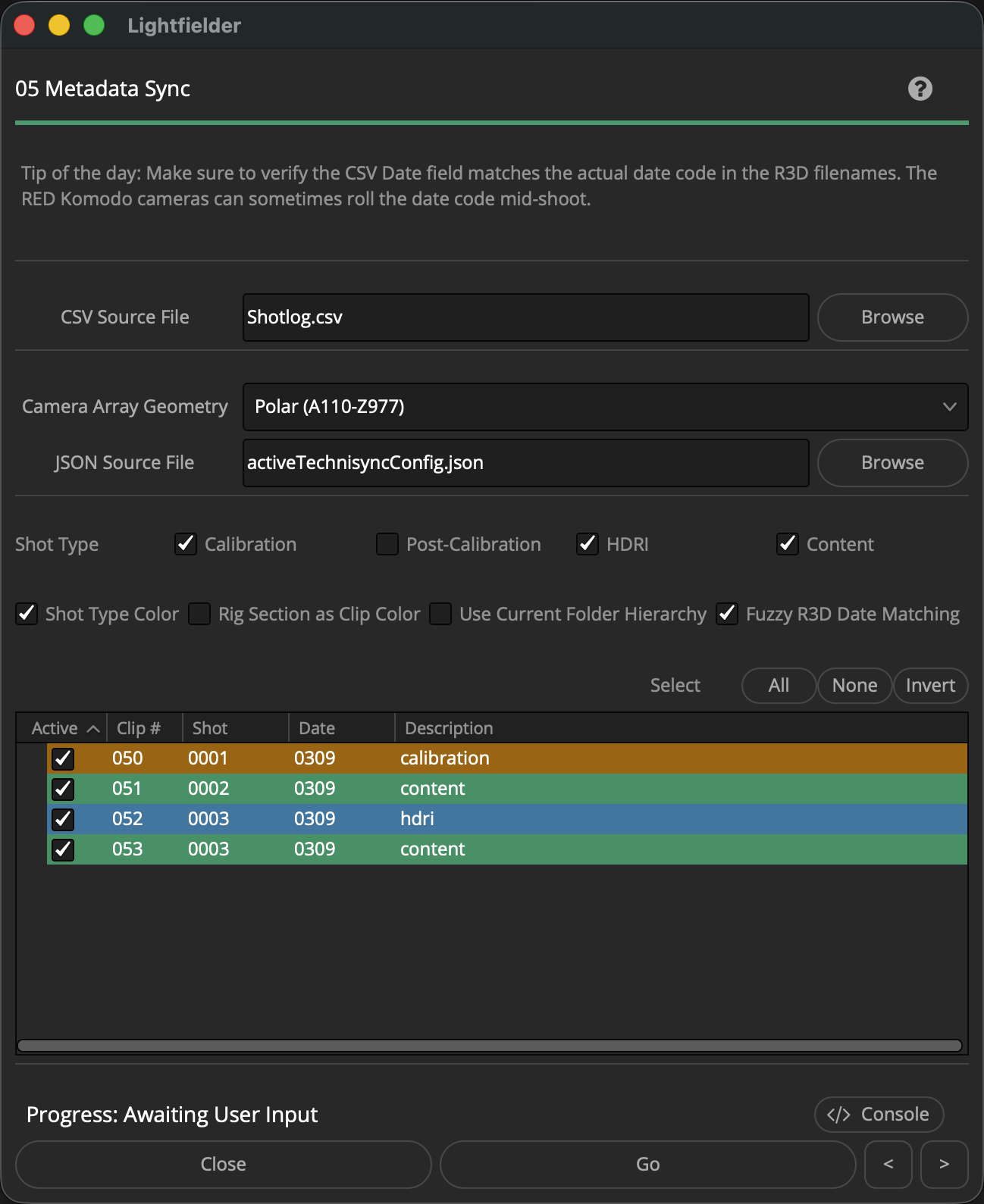
Task: Uncheck Active box for clip 052 hdri
Action: [63, 819]
